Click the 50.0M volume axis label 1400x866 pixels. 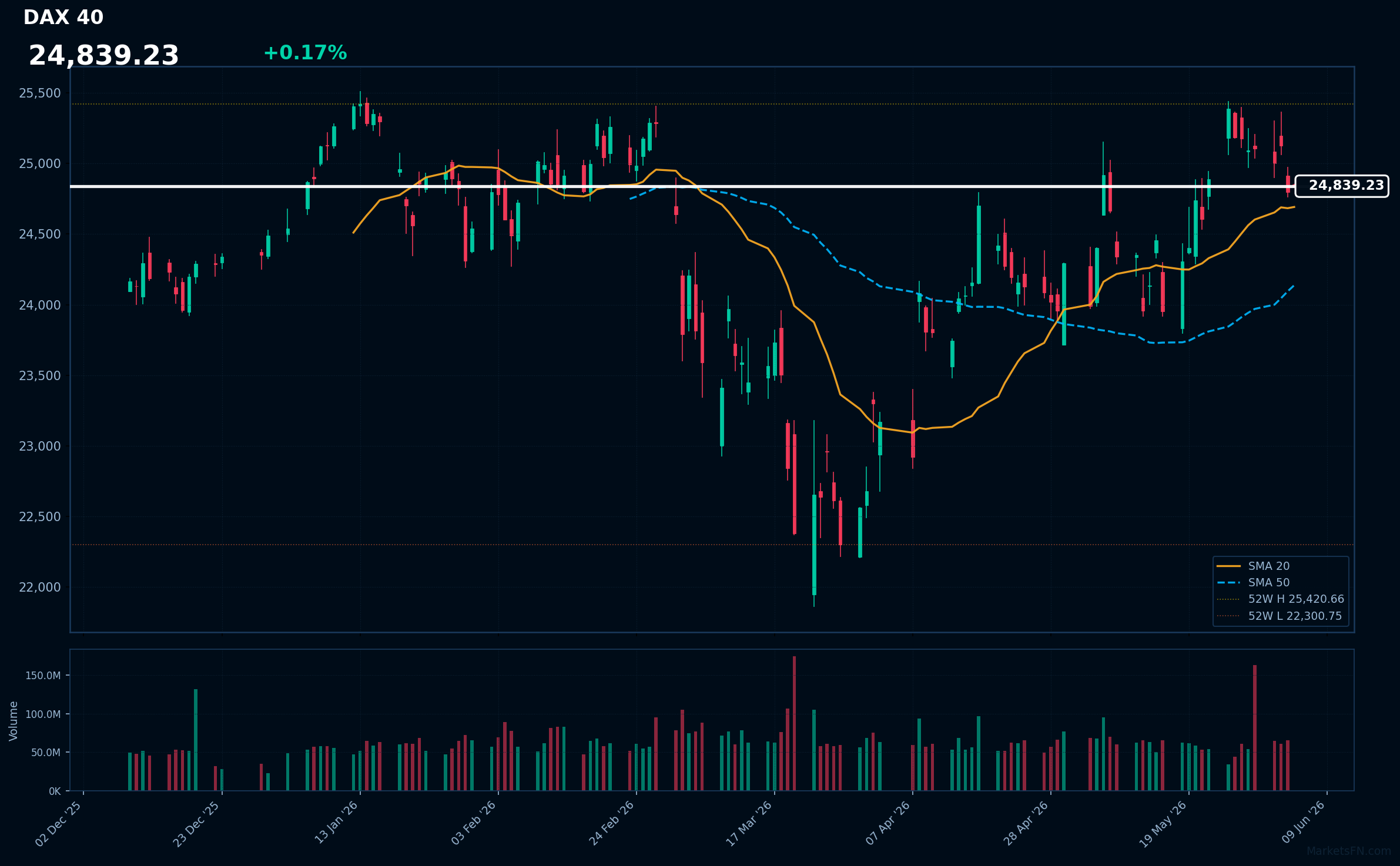[46, 753]
